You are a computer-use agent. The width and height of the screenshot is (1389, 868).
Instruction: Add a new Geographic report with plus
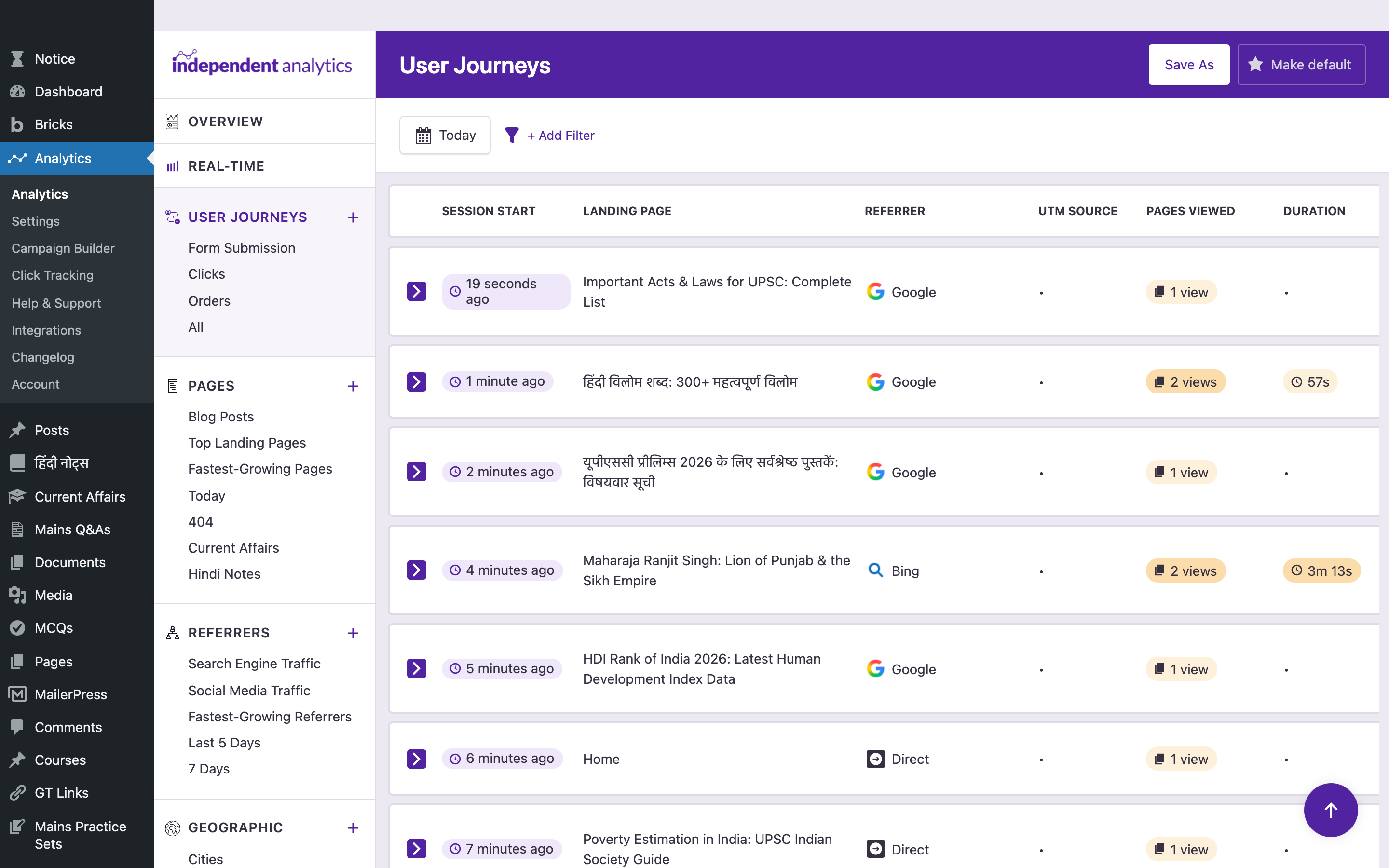[x=353, y=828]
